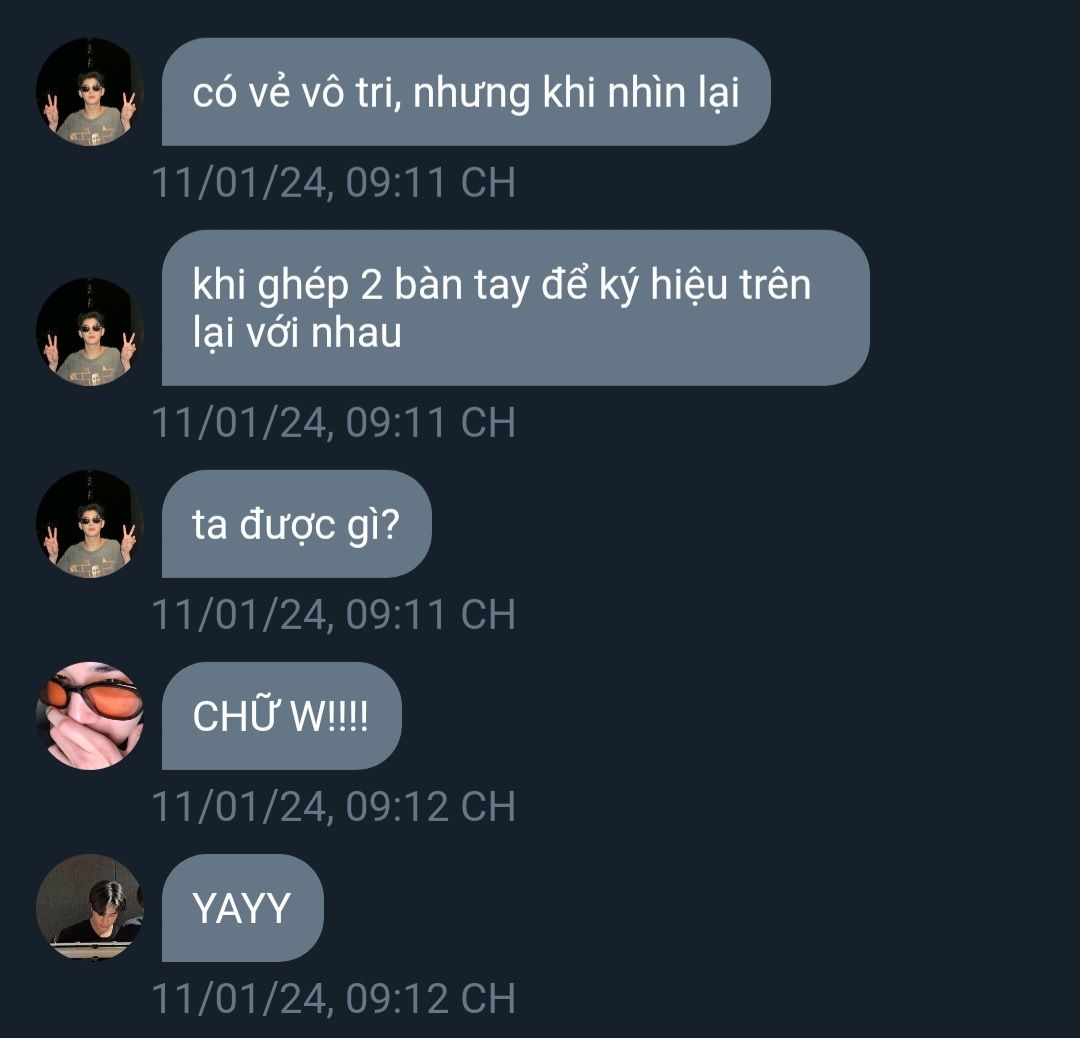
Task: Tap peace-sign avatar next to 'khi ghép 2 bàn tay'
Action: coord(90,332)
